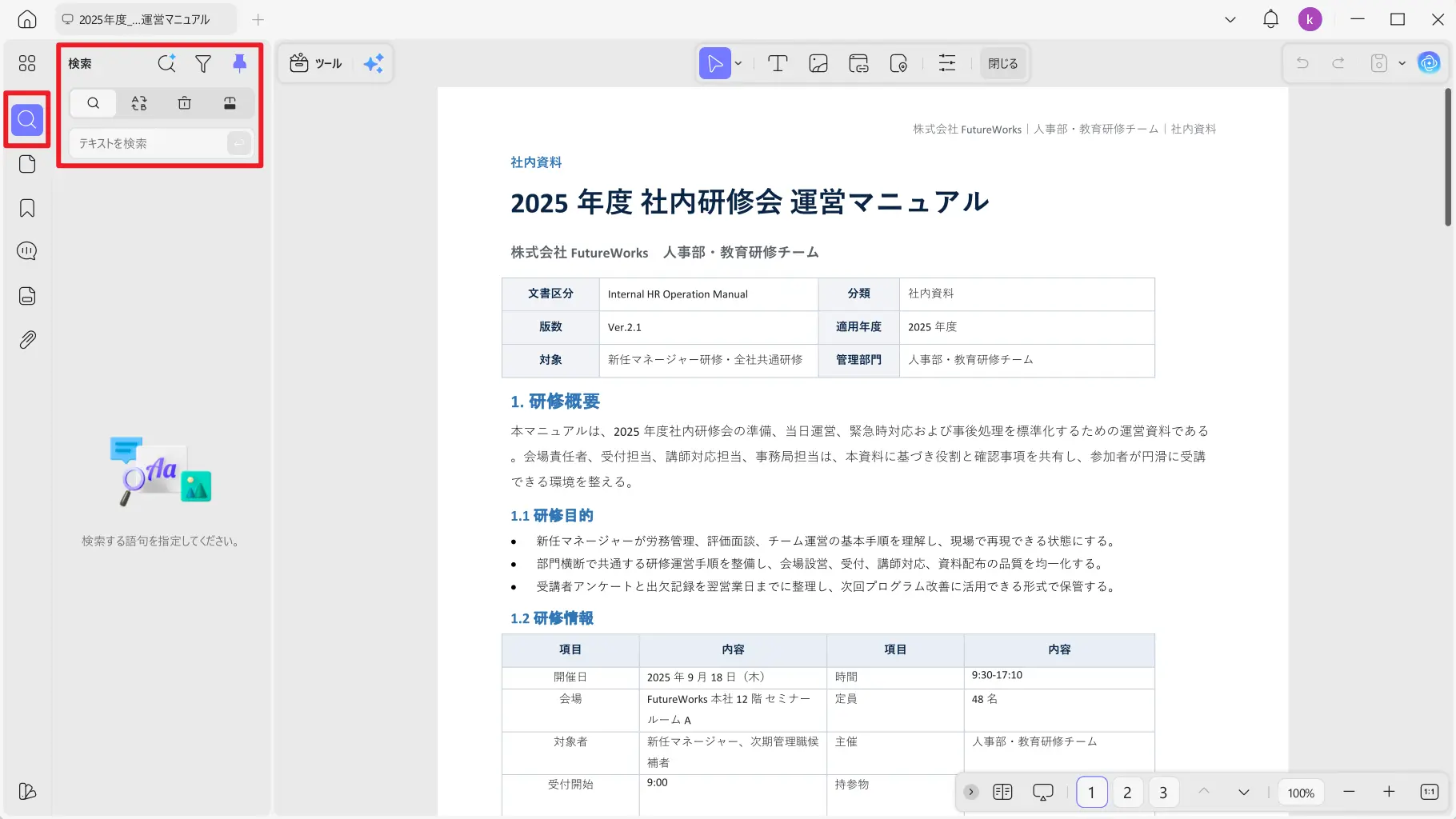Click the heading 1. 研修概要
This screenshot has height=819, width=1456.
pos(555,402)
